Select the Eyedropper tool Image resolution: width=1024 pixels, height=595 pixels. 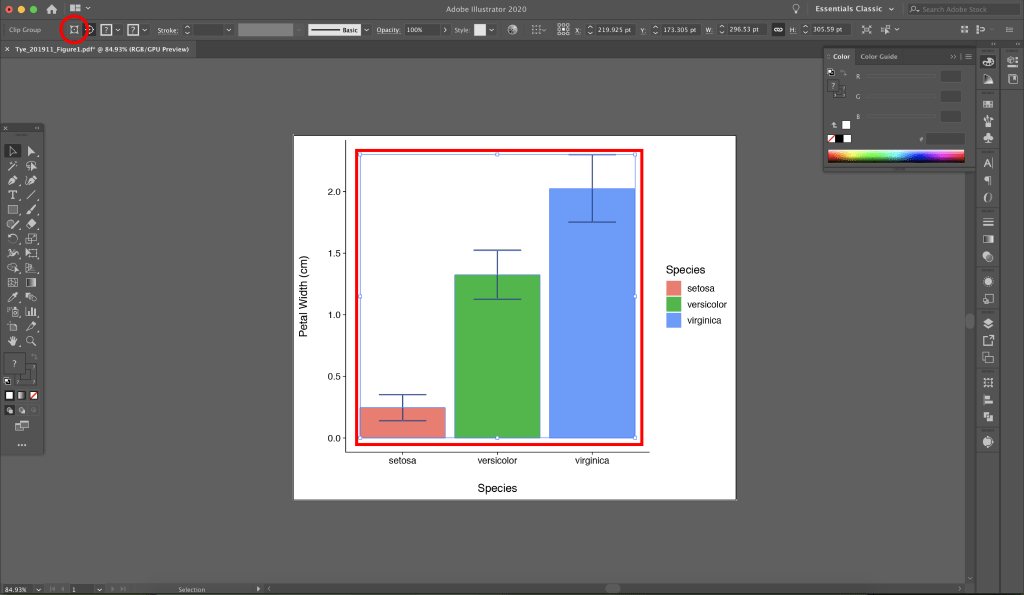(13, 297)
